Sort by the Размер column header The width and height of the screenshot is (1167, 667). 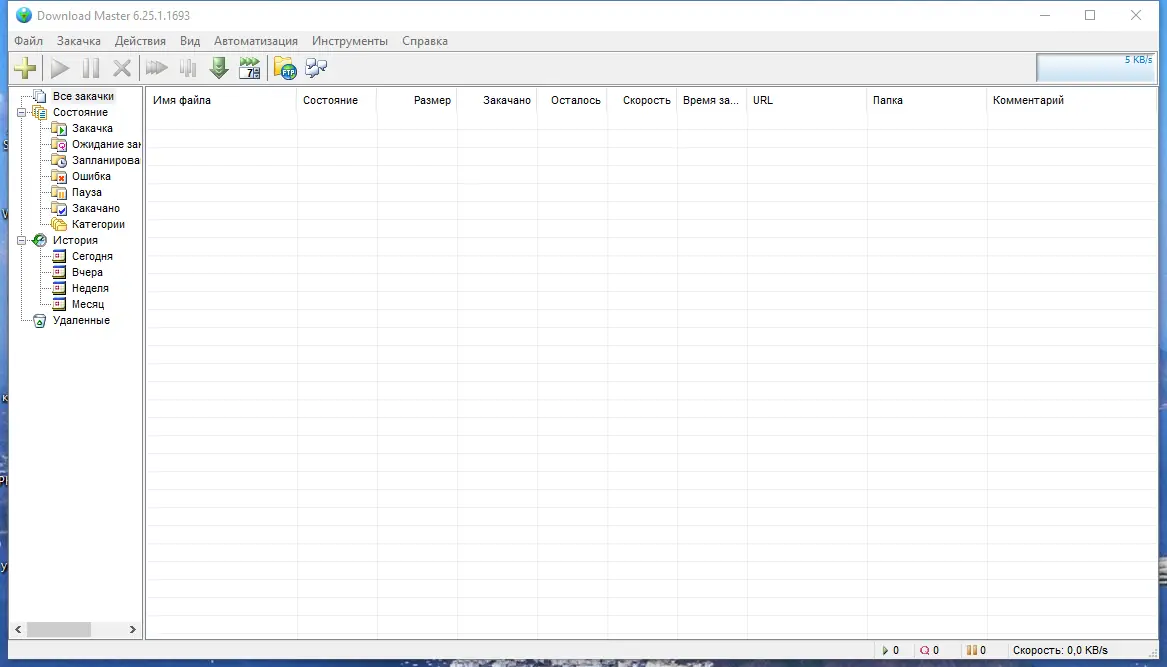[x=417, y=100]
